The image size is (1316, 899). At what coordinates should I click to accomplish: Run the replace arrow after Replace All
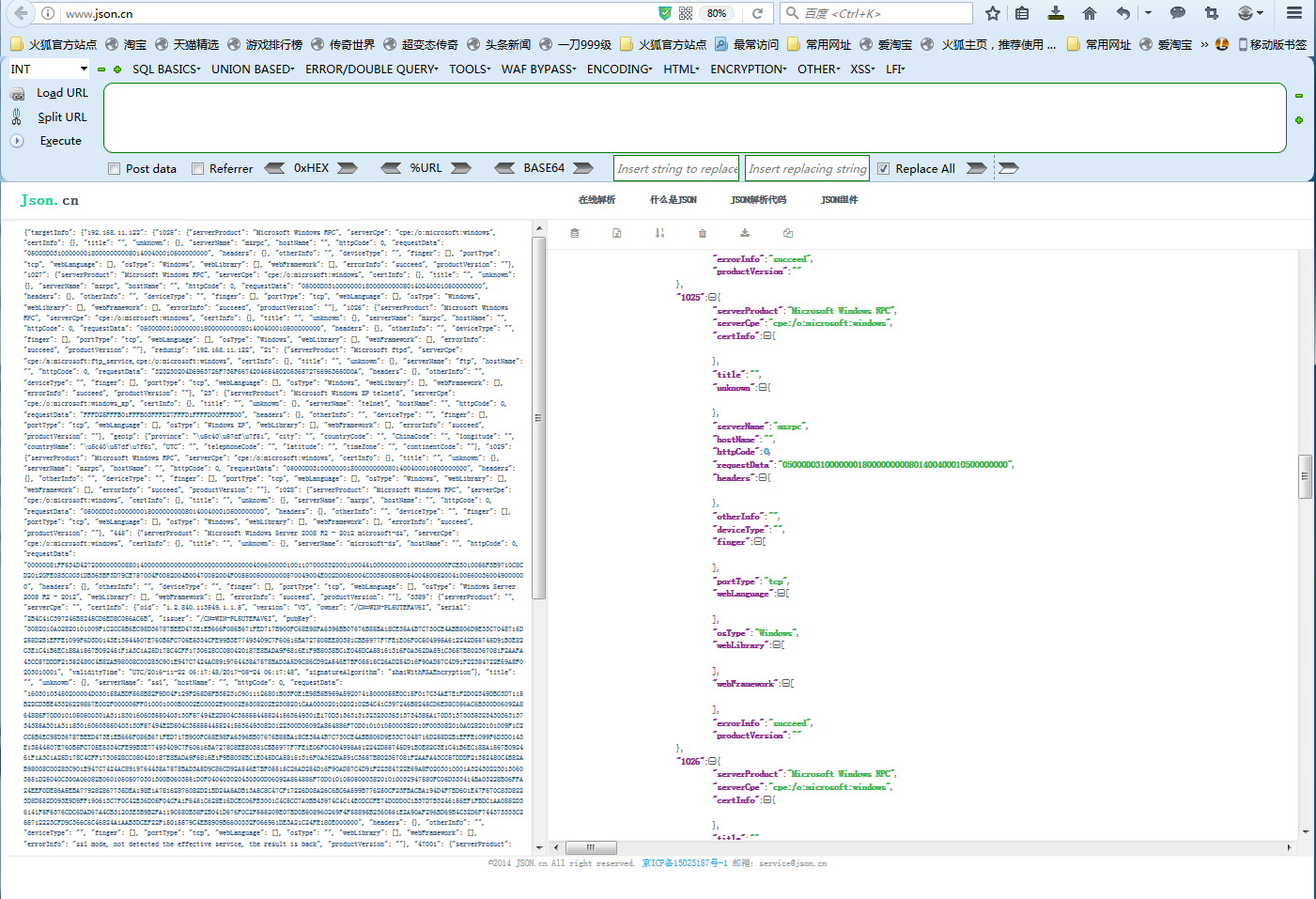(977, 168)
